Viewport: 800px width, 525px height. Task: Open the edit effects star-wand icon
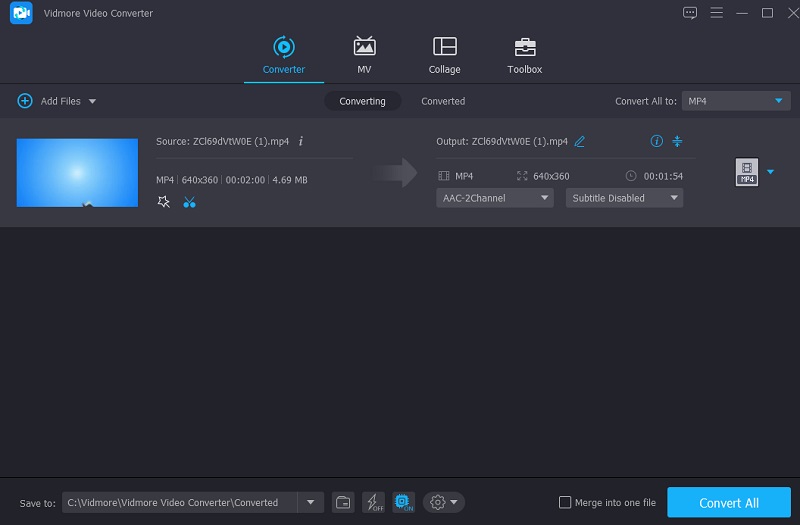164,202
